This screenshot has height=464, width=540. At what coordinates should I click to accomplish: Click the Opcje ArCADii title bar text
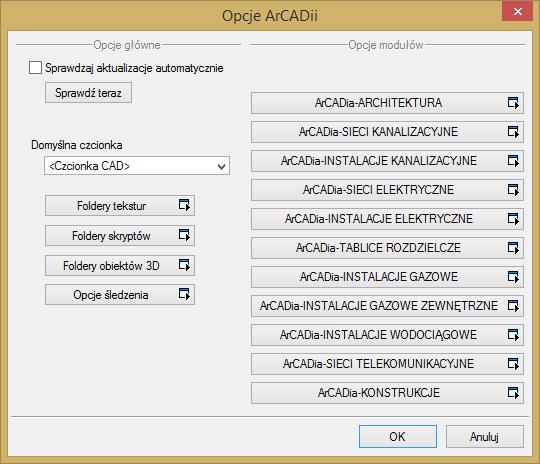click(270, 16)
